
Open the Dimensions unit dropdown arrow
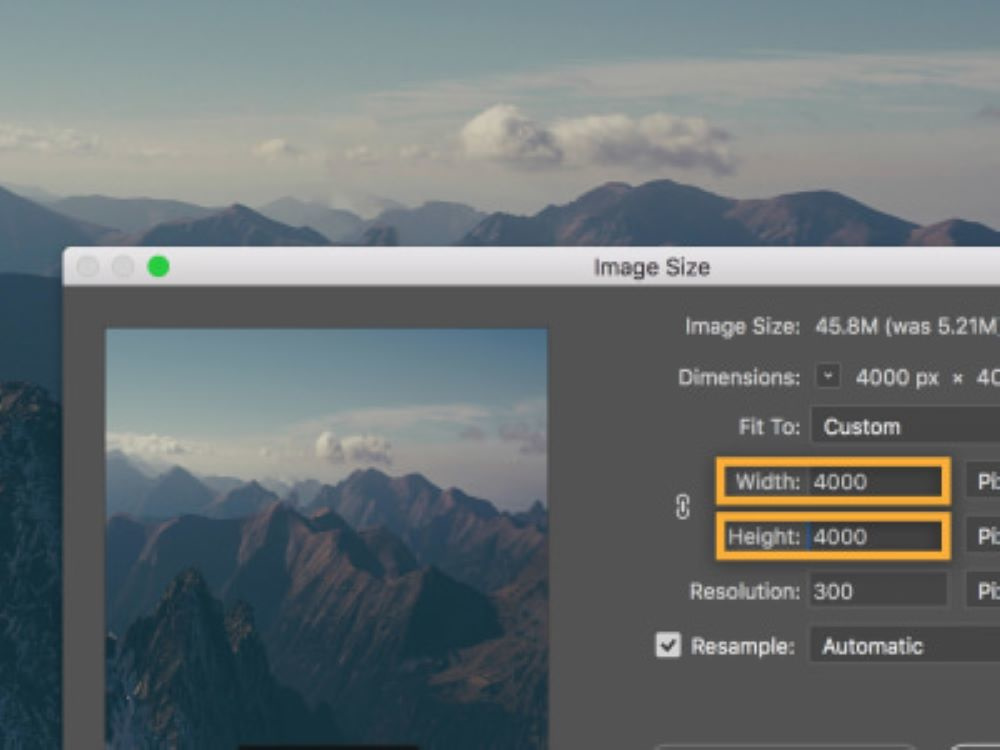point(828,376)
